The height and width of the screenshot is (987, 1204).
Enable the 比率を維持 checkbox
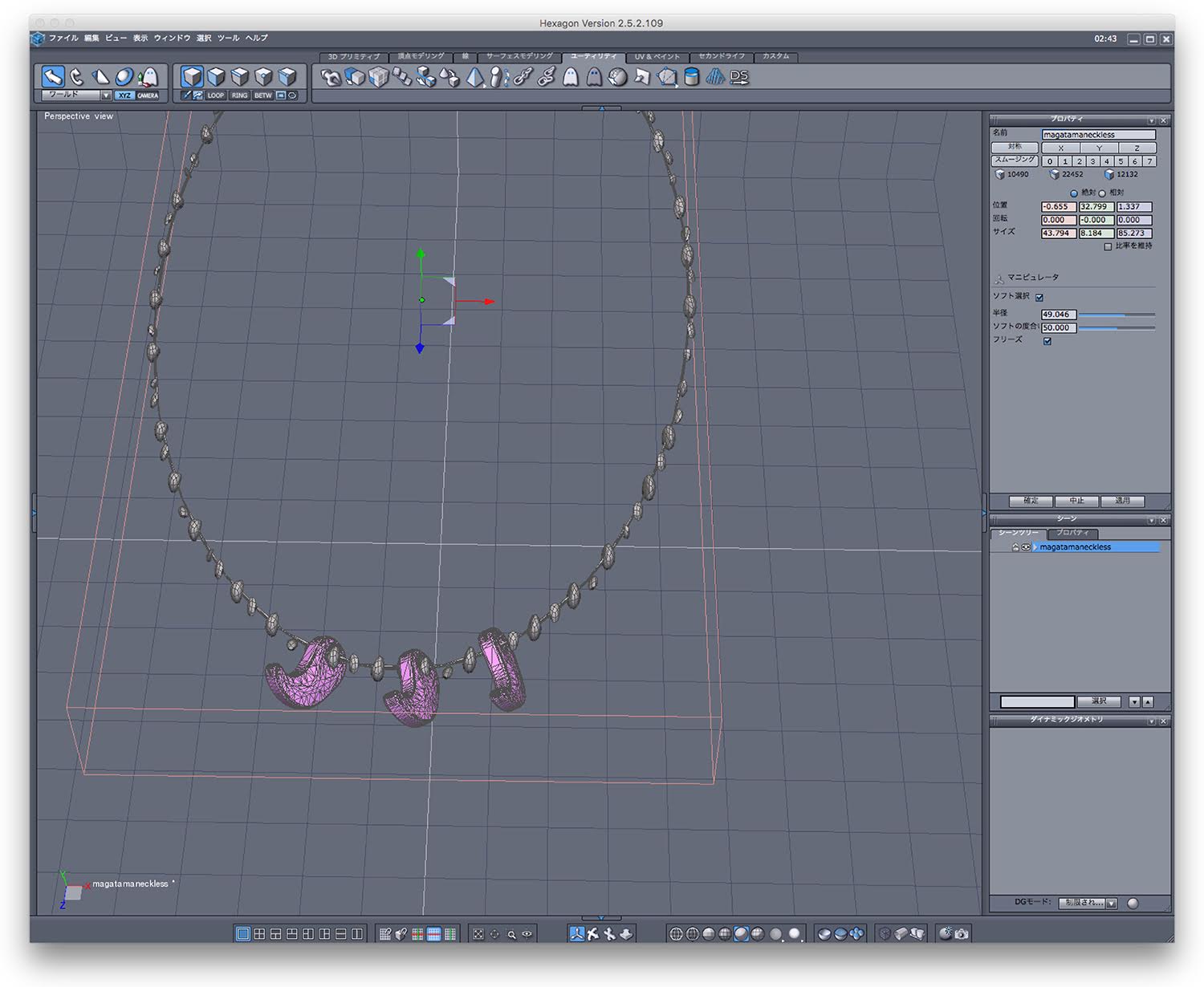1108,247
